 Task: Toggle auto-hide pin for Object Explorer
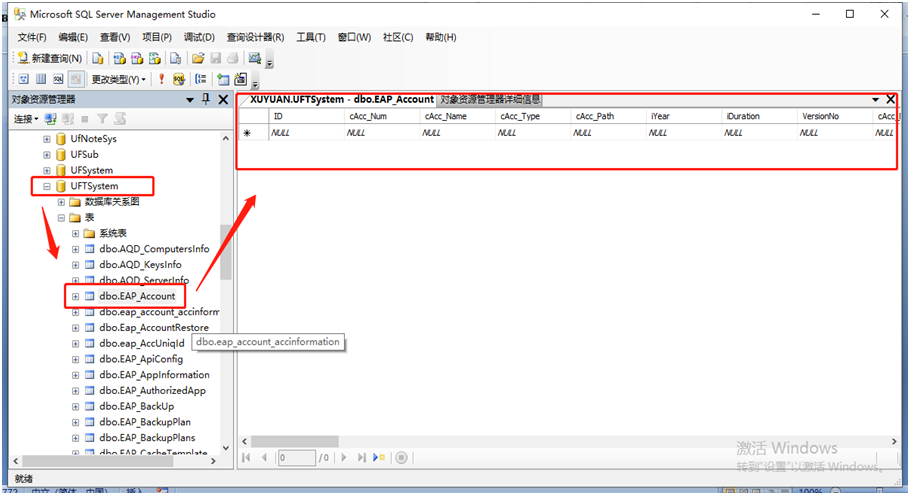205,99
